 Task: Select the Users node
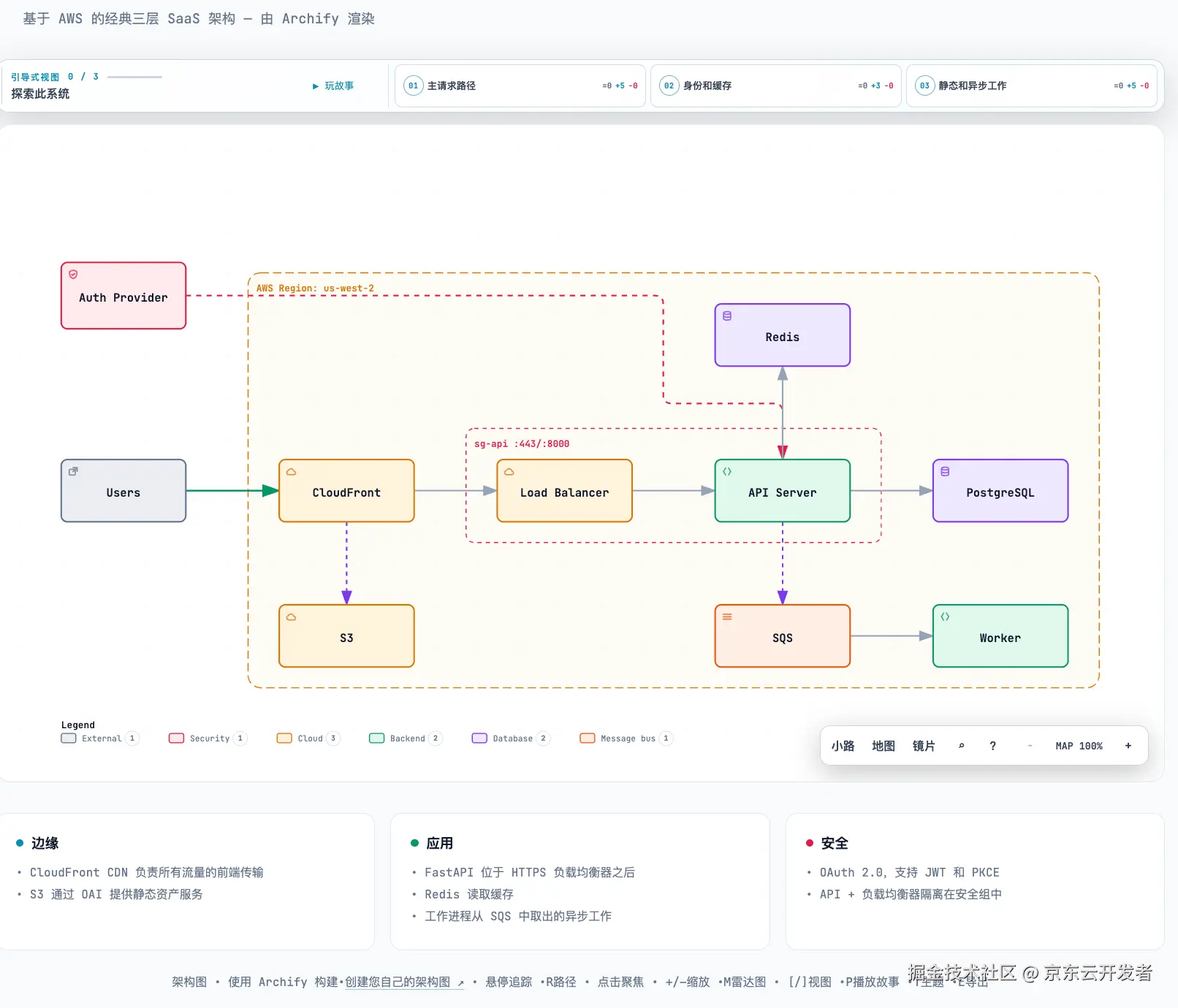coord(123,491)
